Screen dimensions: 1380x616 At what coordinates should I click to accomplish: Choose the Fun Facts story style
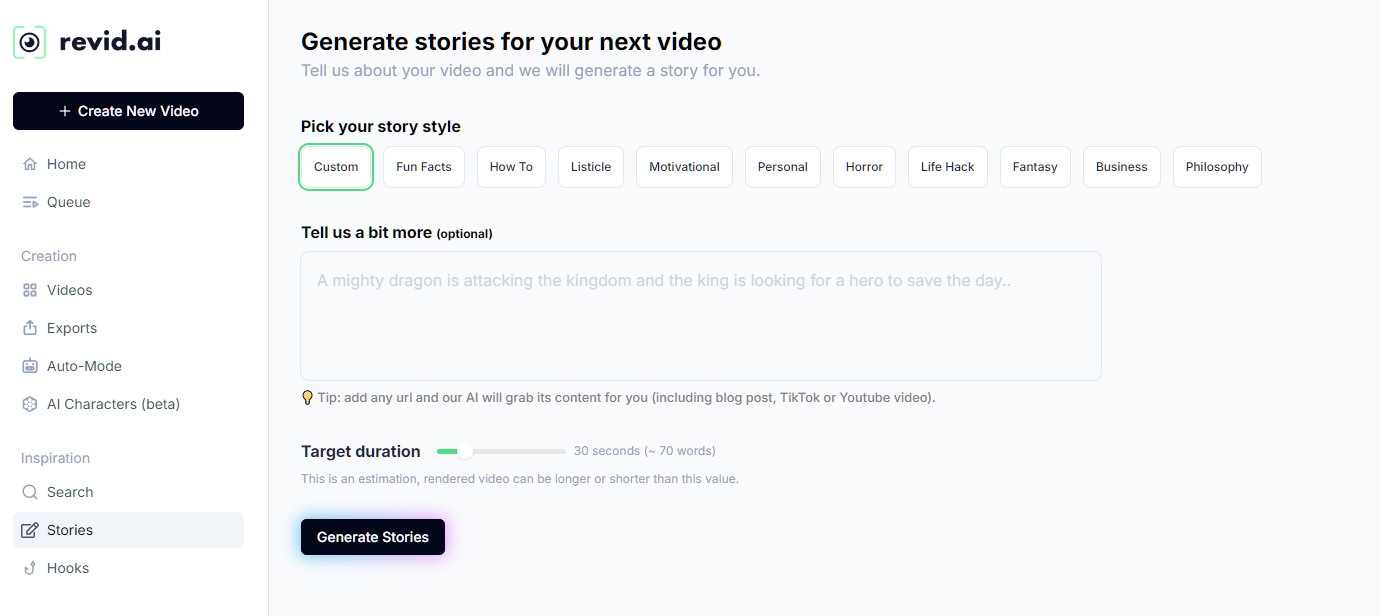pos(424,167)
